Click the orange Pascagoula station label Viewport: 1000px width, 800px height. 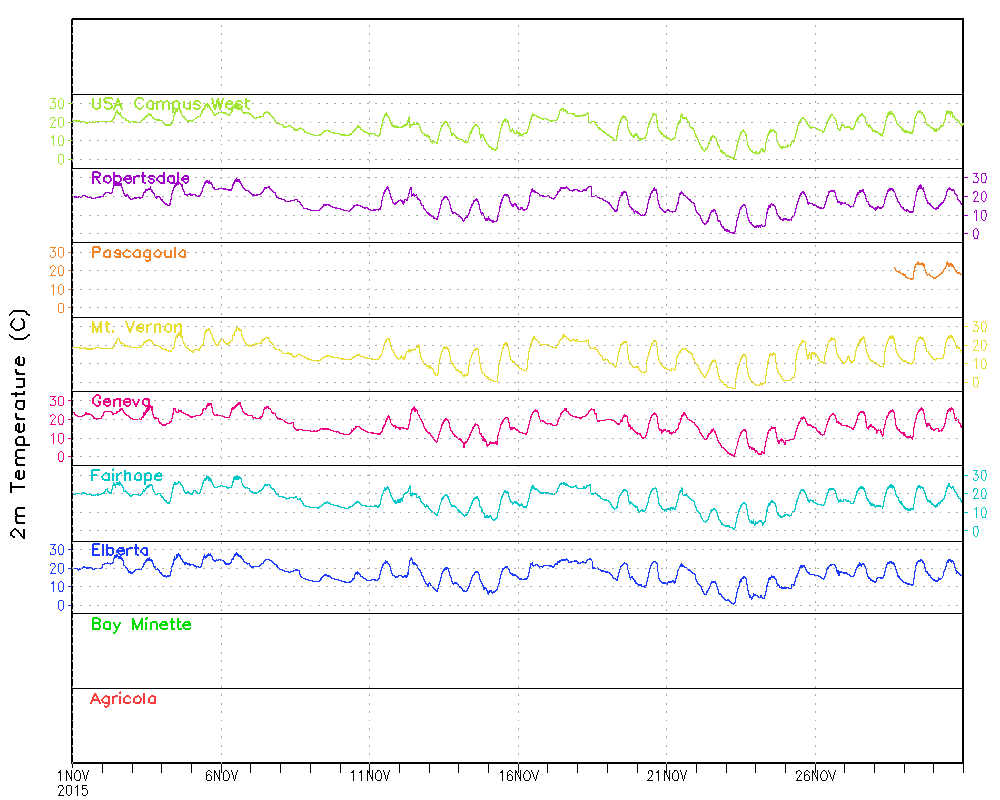[138, 253]
